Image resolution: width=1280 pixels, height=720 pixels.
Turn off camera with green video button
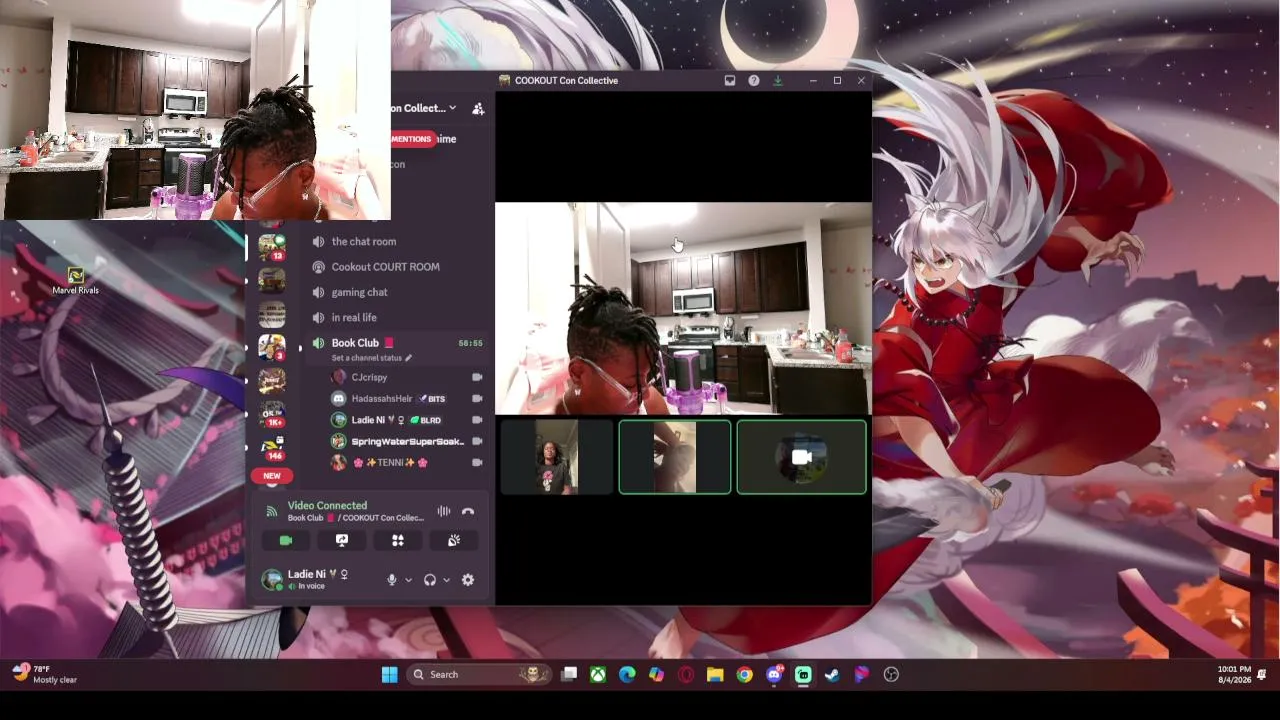tap(286, 540)
